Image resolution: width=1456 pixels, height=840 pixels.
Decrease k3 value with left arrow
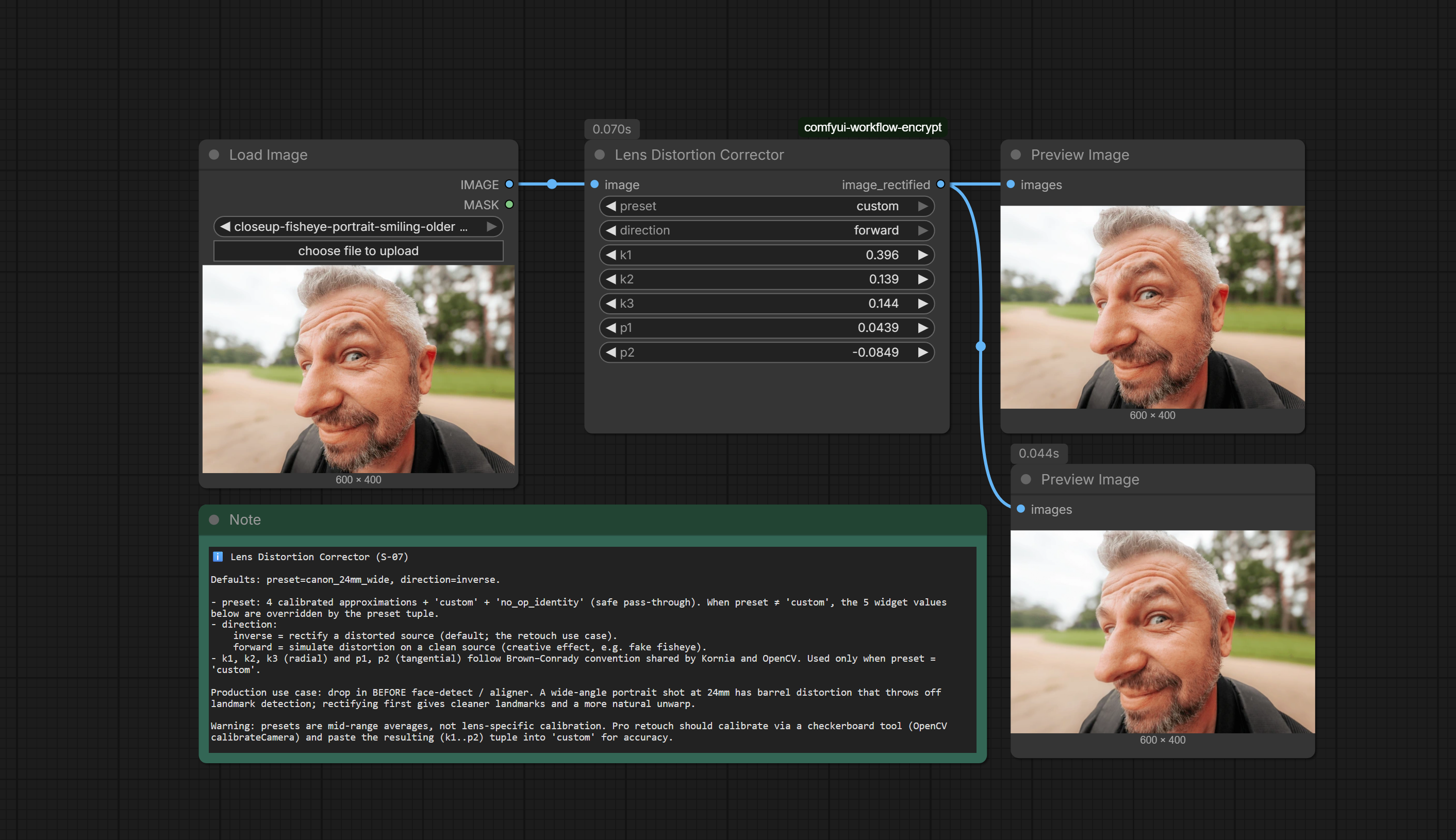pos(610,304)
